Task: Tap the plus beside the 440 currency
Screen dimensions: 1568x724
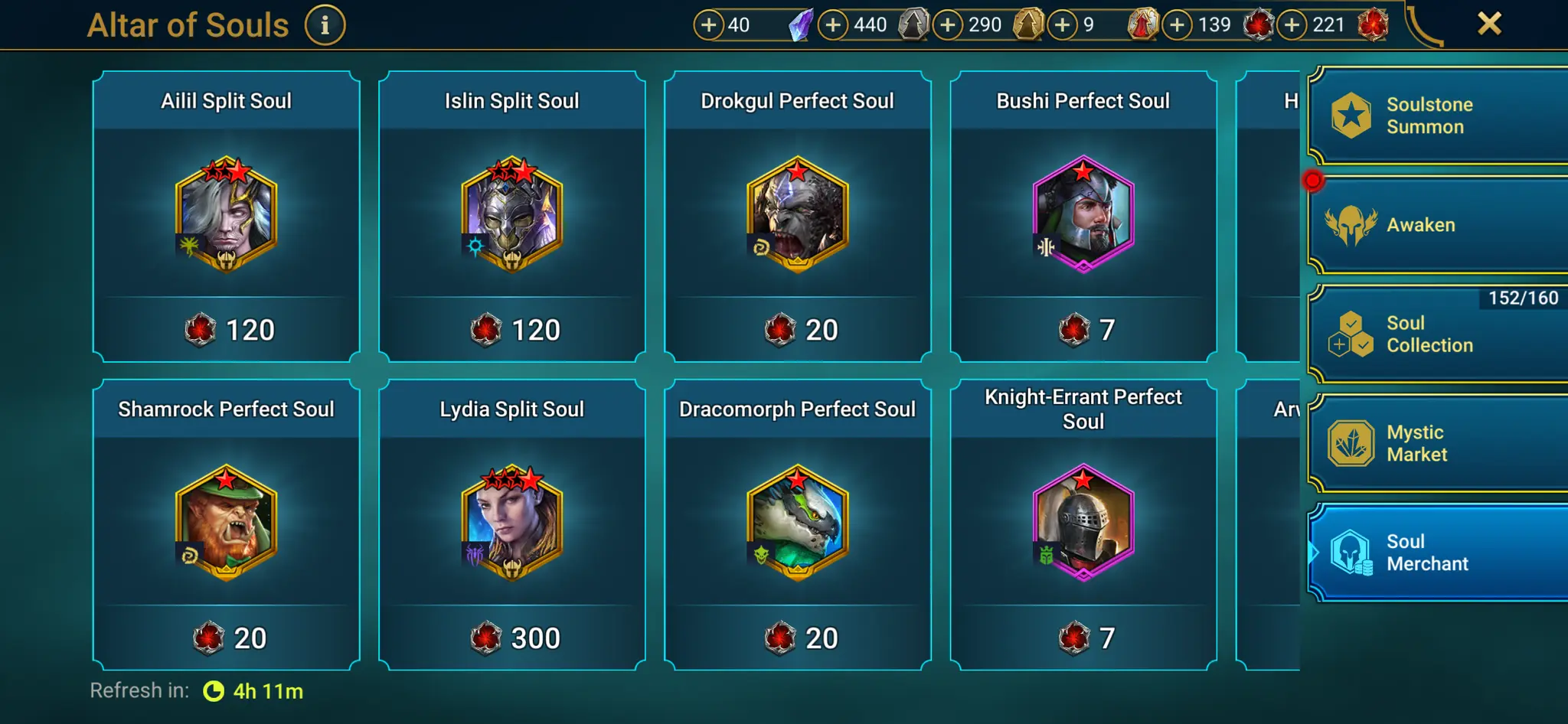Action: click(x=833, y=25)
